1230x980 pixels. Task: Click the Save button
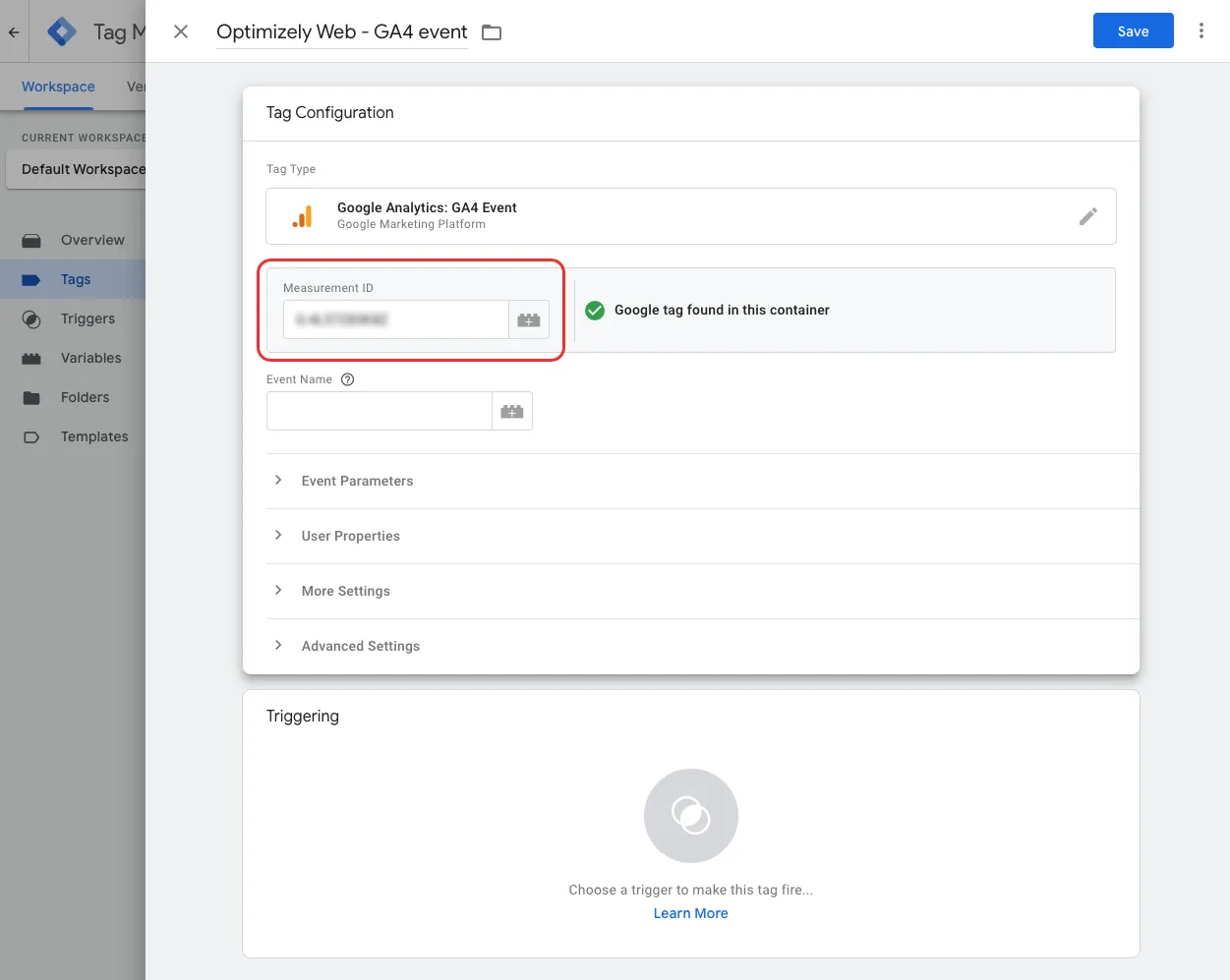pos(1134,30)
